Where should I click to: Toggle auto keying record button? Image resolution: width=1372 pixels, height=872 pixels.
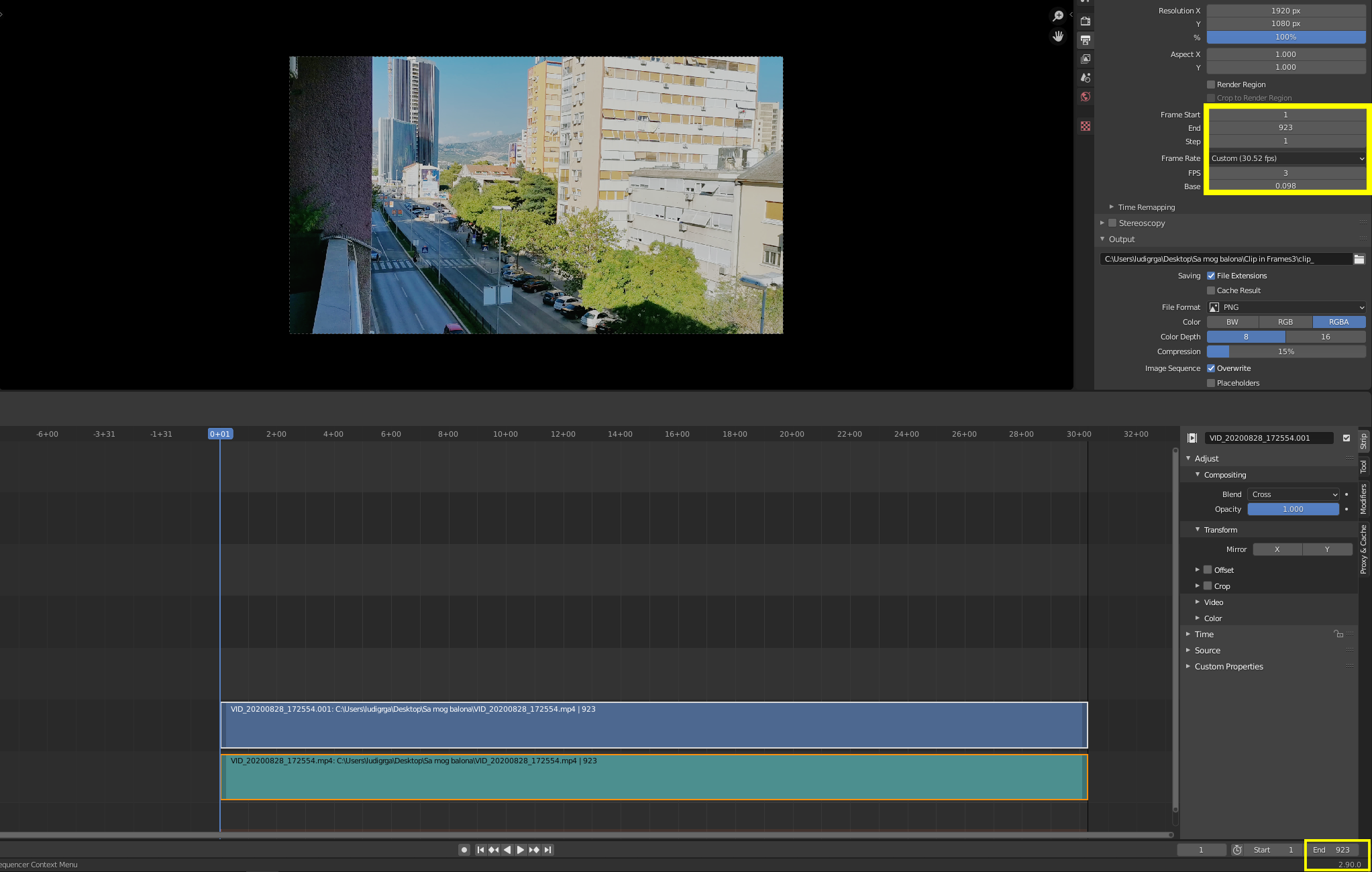(464, 850)
